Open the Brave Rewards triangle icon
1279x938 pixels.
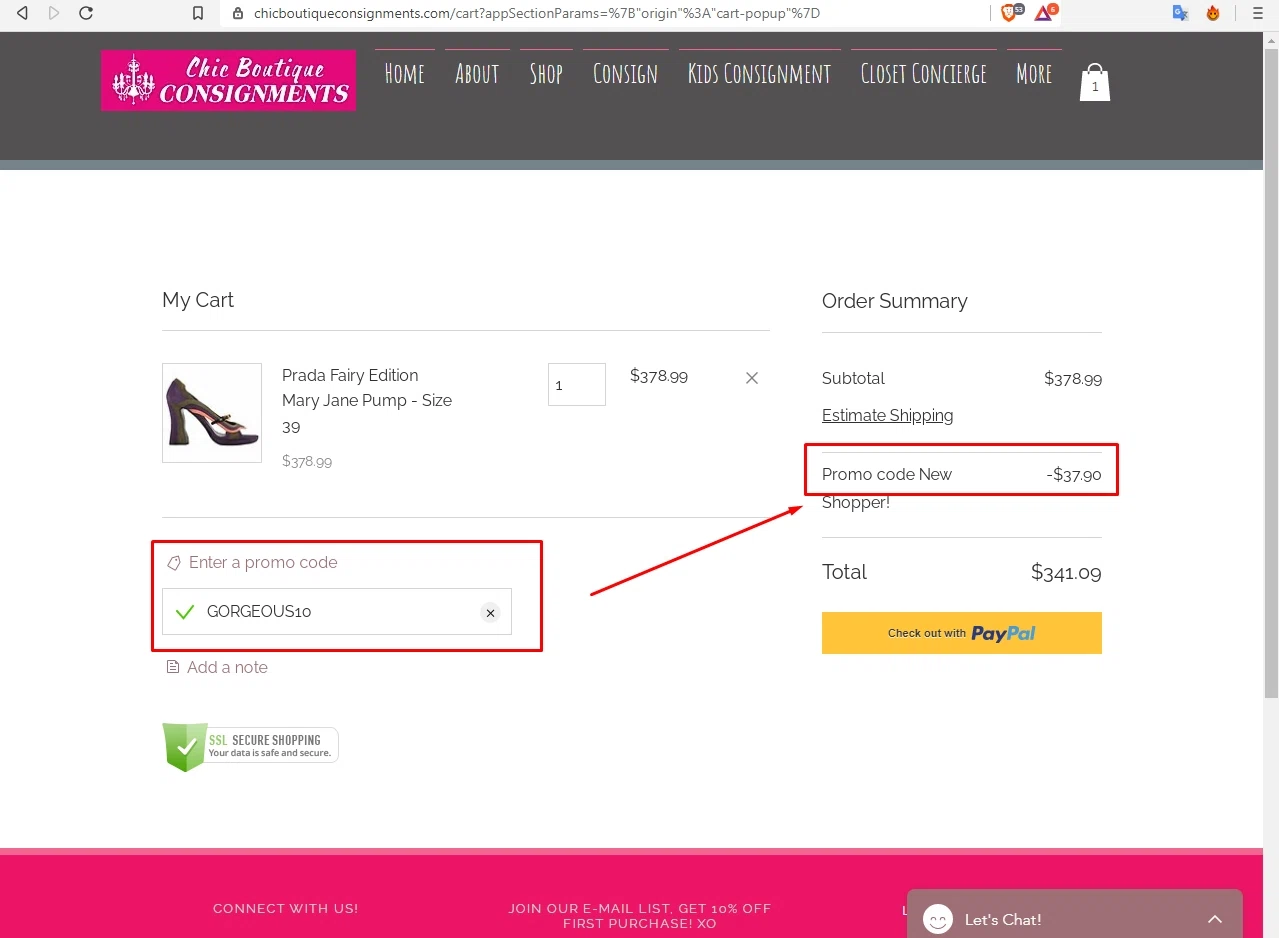(1045, 13)
